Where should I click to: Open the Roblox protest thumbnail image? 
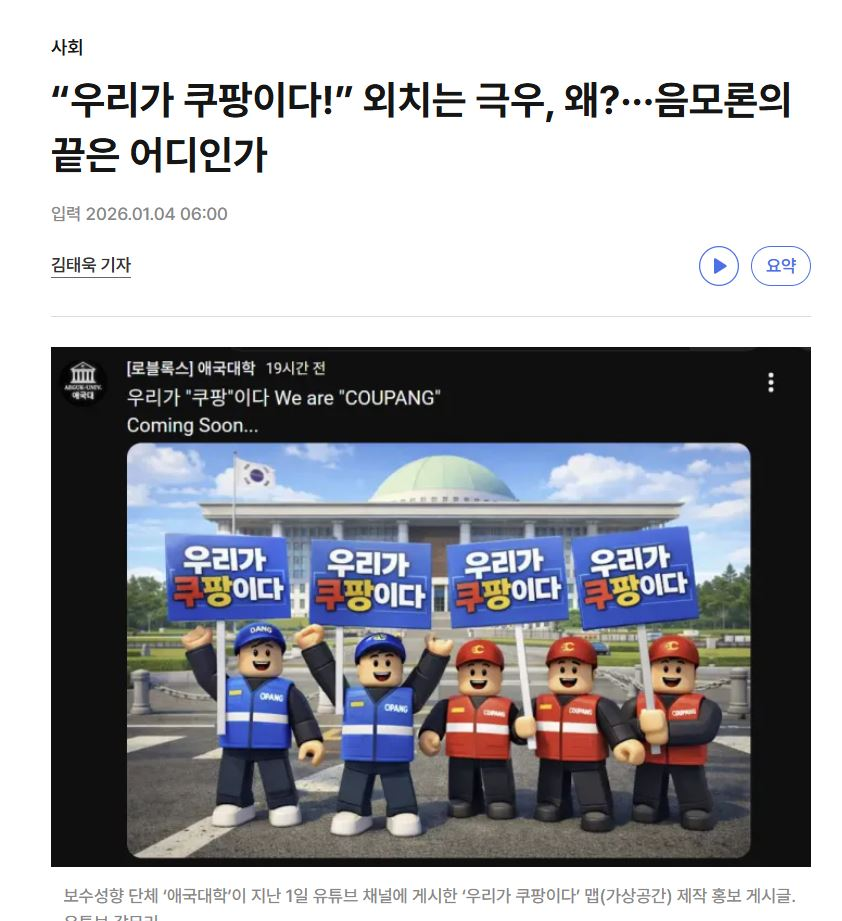[438, 650]
